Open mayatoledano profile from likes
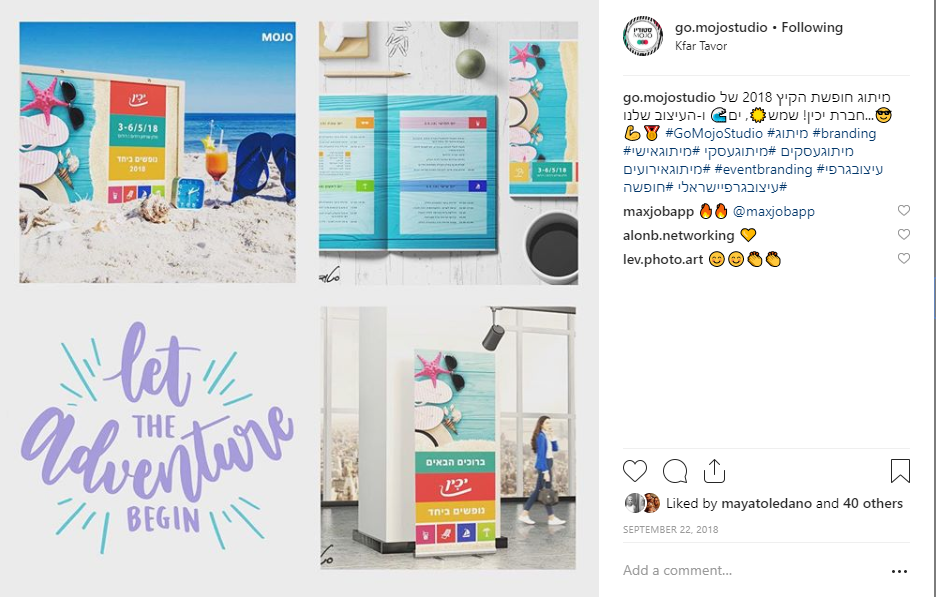Screen dimensions: 936x597 pos(766,503)
